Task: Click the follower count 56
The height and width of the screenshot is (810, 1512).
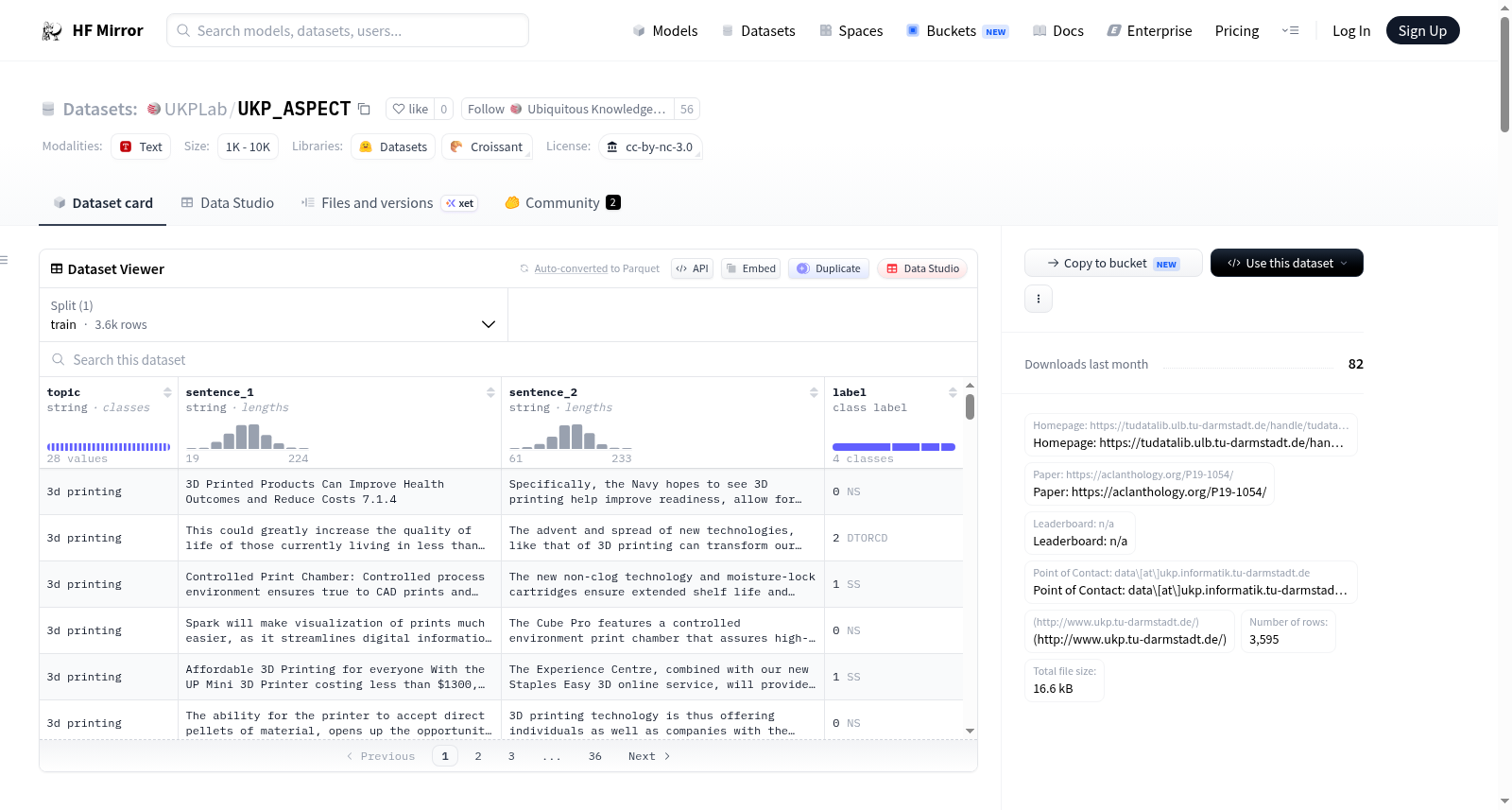Action: [687, 109]
